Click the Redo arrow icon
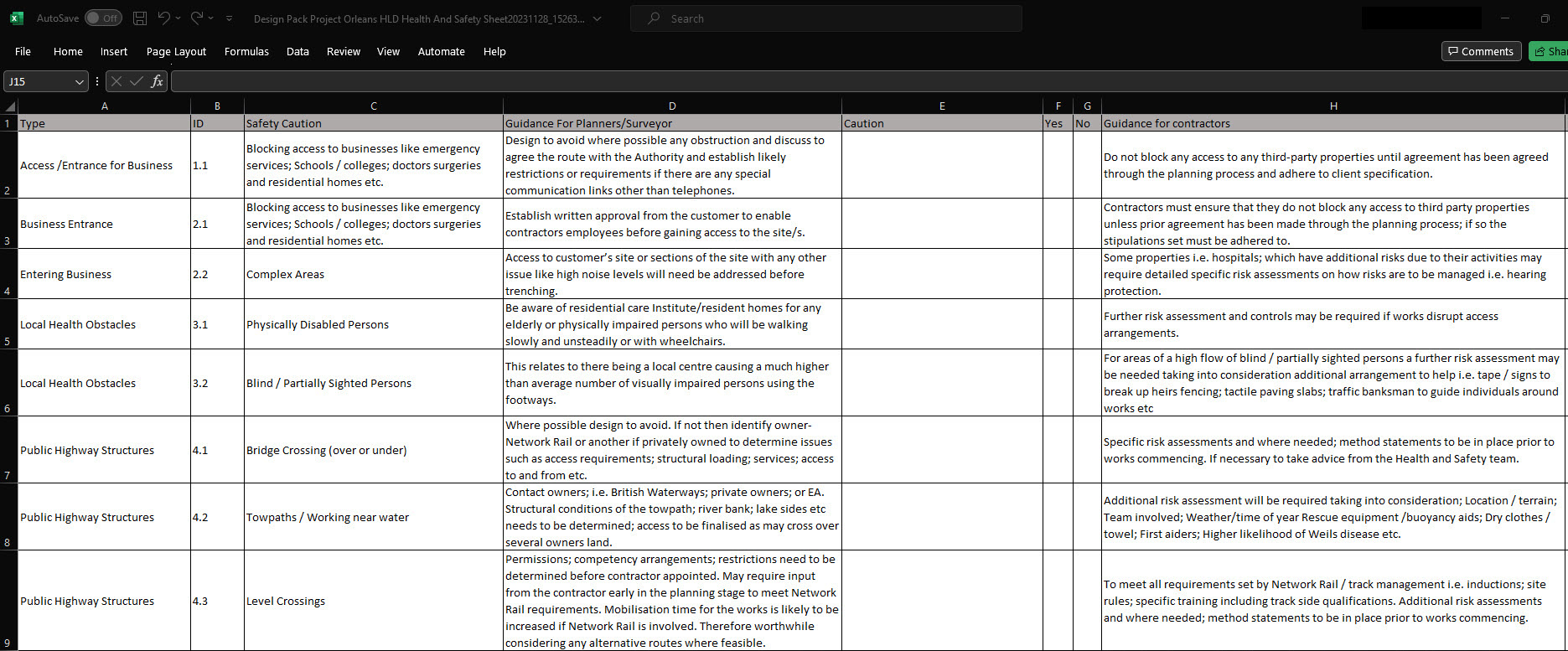Viewport: 1568px width, 651px height. pos(196,18)
